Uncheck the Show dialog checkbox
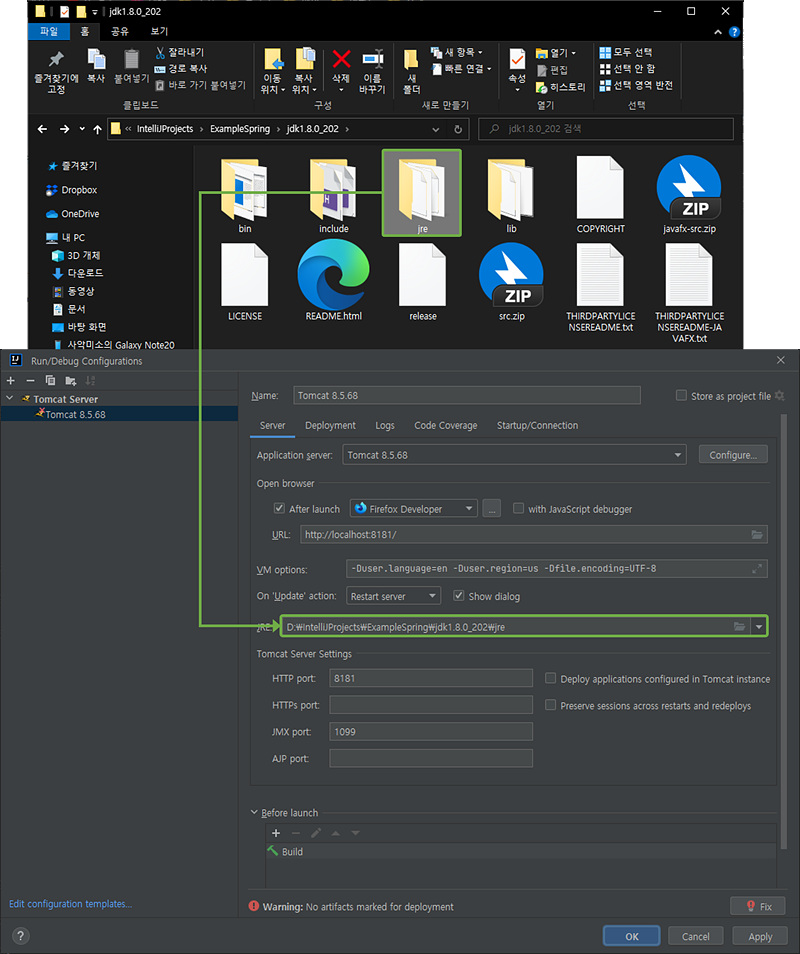Image resolution: width=800 pixels, height=954 pixels. pos(459,596)
